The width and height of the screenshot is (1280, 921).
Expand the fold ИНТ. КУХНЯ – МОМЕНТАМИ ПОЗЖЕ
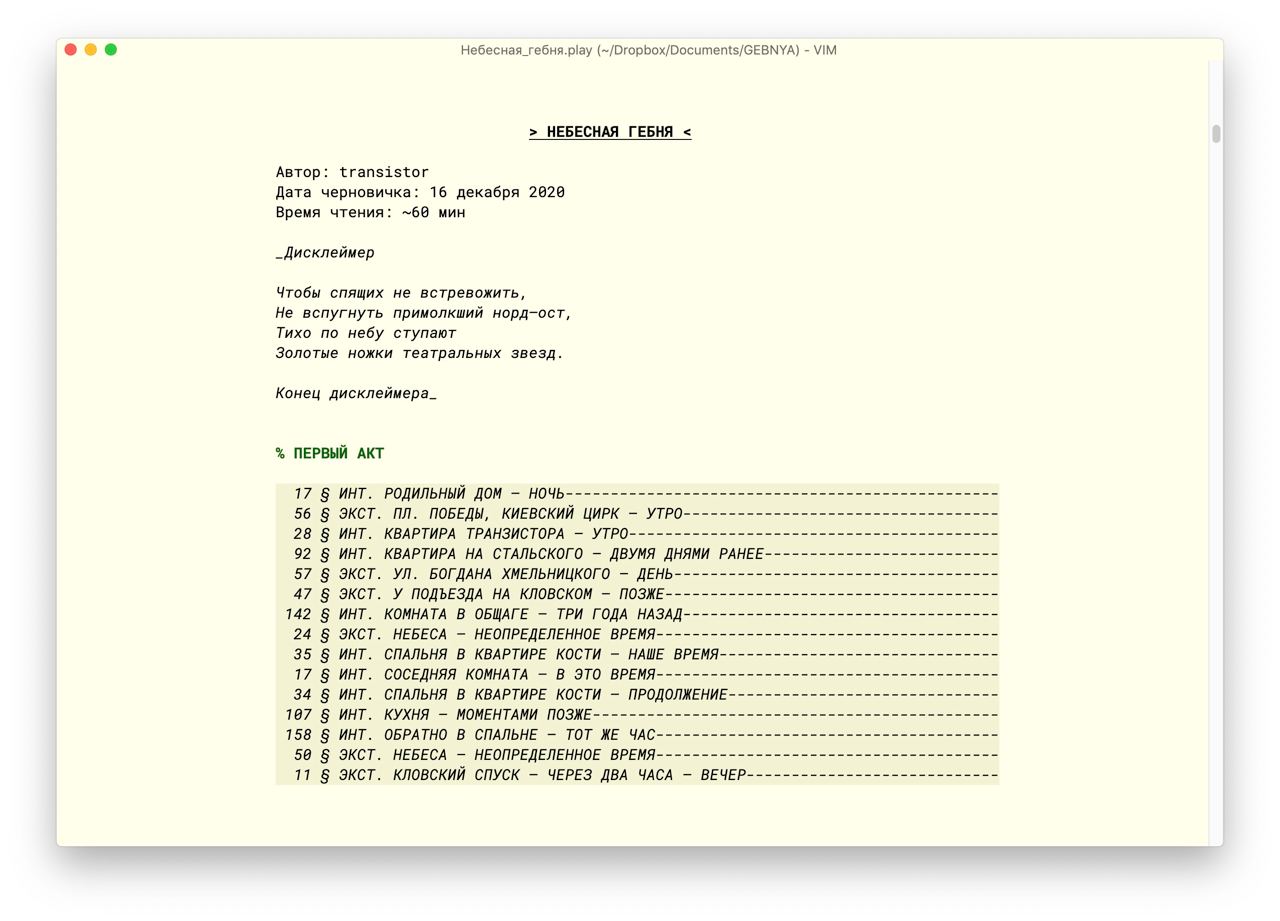coord(637,714)
